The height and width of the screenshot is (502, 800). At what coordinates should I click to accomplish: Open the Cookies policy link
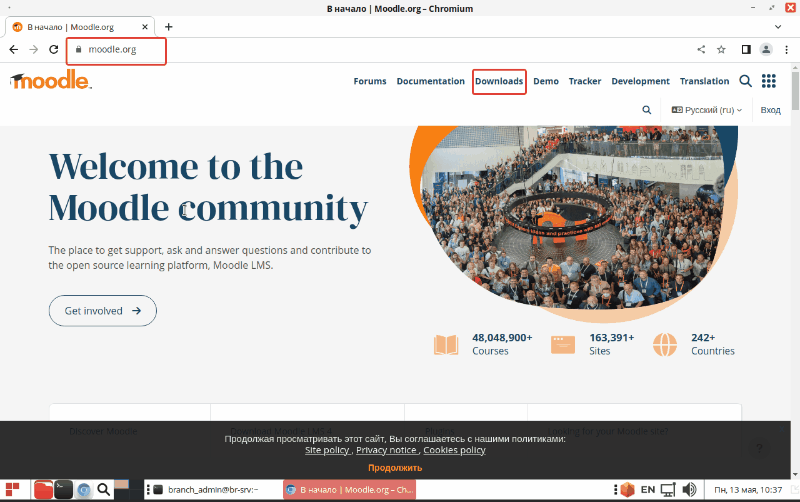[x=454, y=450]
